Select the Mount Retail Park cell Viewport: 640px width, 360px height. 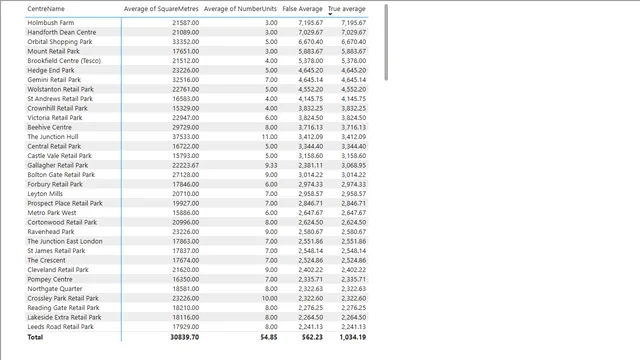click(53, 51)
